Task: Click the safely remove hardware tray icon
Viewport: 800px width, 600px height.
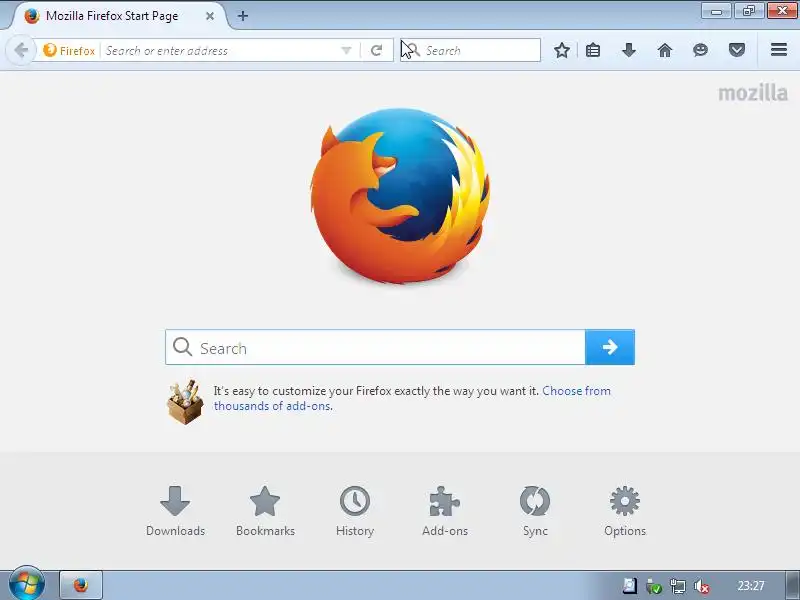Action: point(654,586)
